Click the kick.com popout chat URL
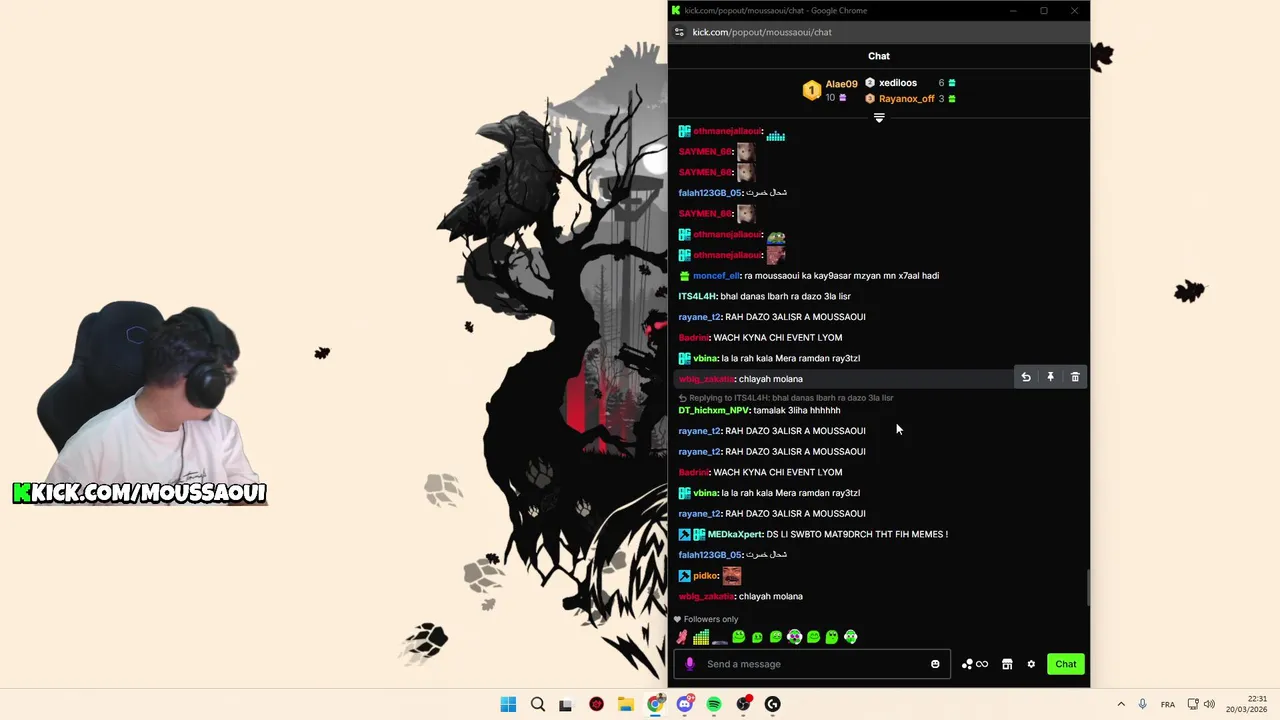Image resolution: width=1280 pixels, height=720 pixels. pos(762,32)
